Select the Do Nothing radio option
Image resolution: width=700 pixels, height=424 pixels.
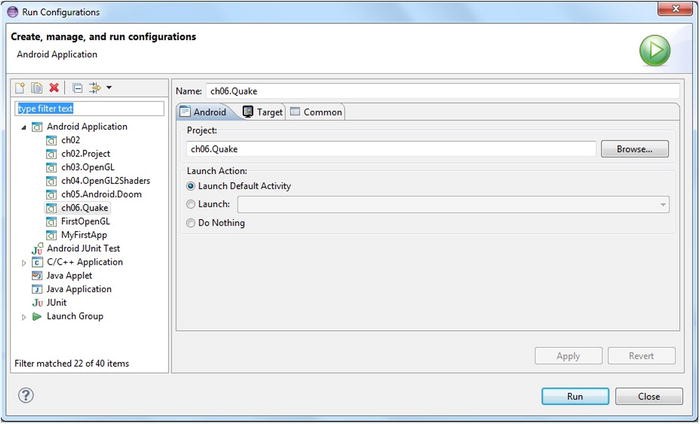[191, 223]
